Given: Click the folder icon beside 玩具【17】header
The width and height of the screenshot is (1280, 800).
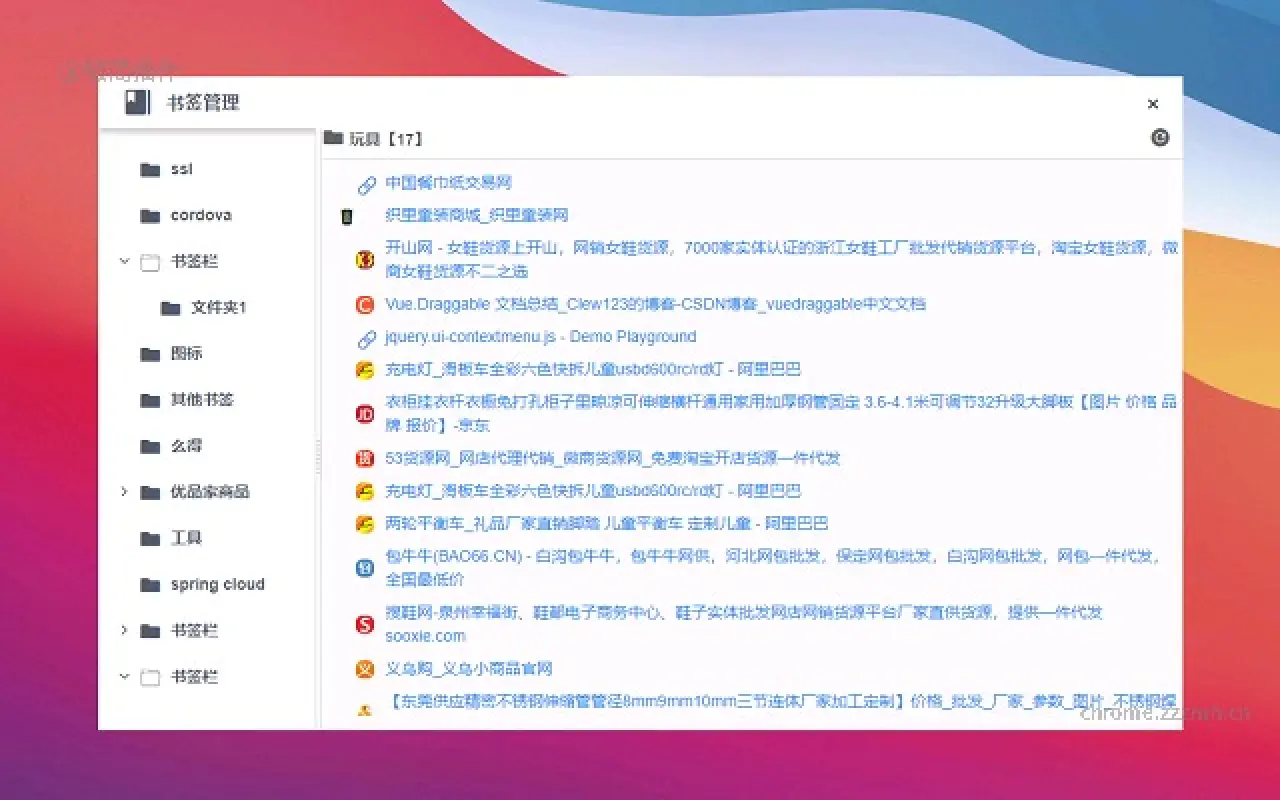Looking at the screenshot, I should pos(333,138).
